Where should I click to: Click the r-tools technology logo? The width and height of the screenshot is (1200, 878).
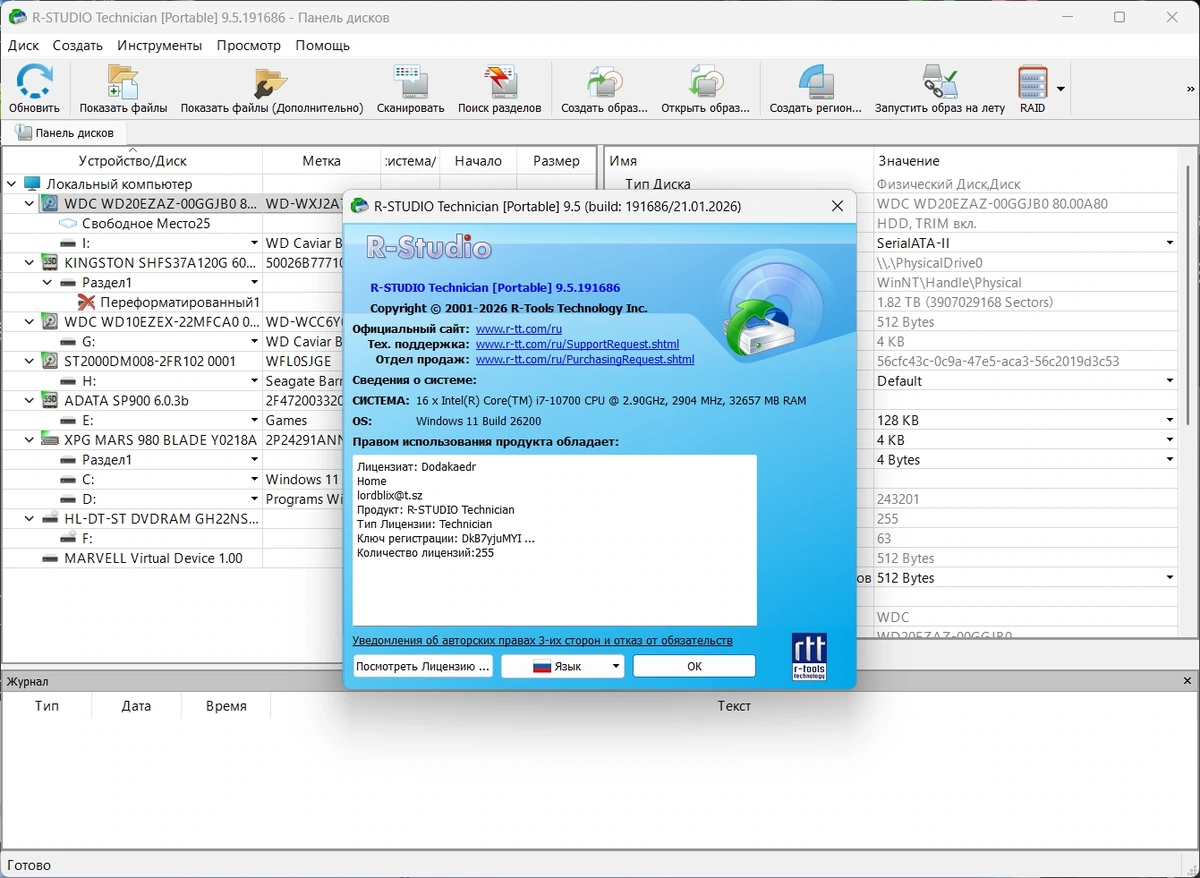coord(809,656)
